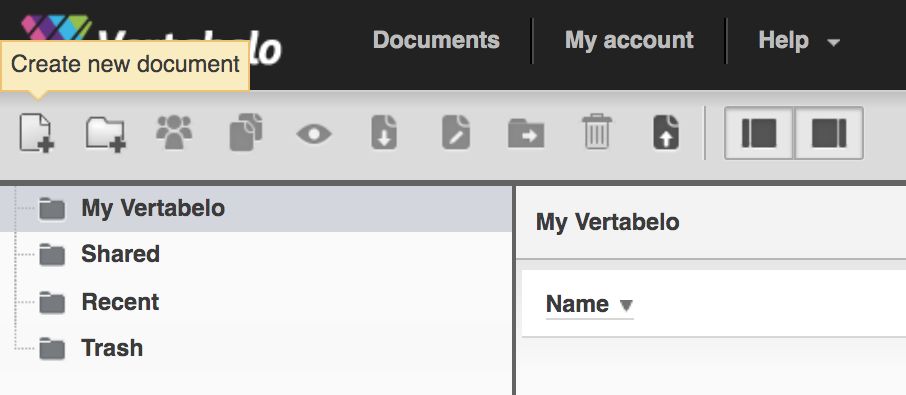Open My account in top navigation
Viewport: 906px width, 395px height.
(x=629, y=40)
